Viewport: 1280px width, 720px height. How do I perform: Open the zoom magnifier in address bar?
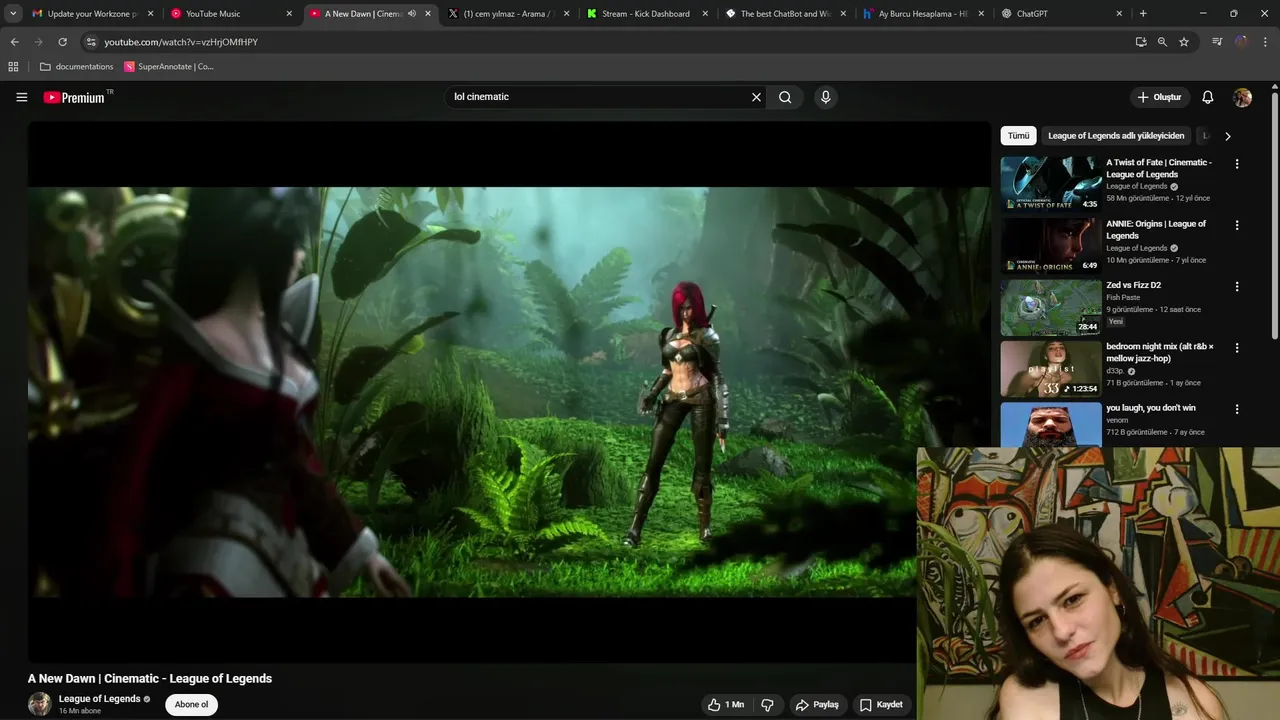point(1162,42)
